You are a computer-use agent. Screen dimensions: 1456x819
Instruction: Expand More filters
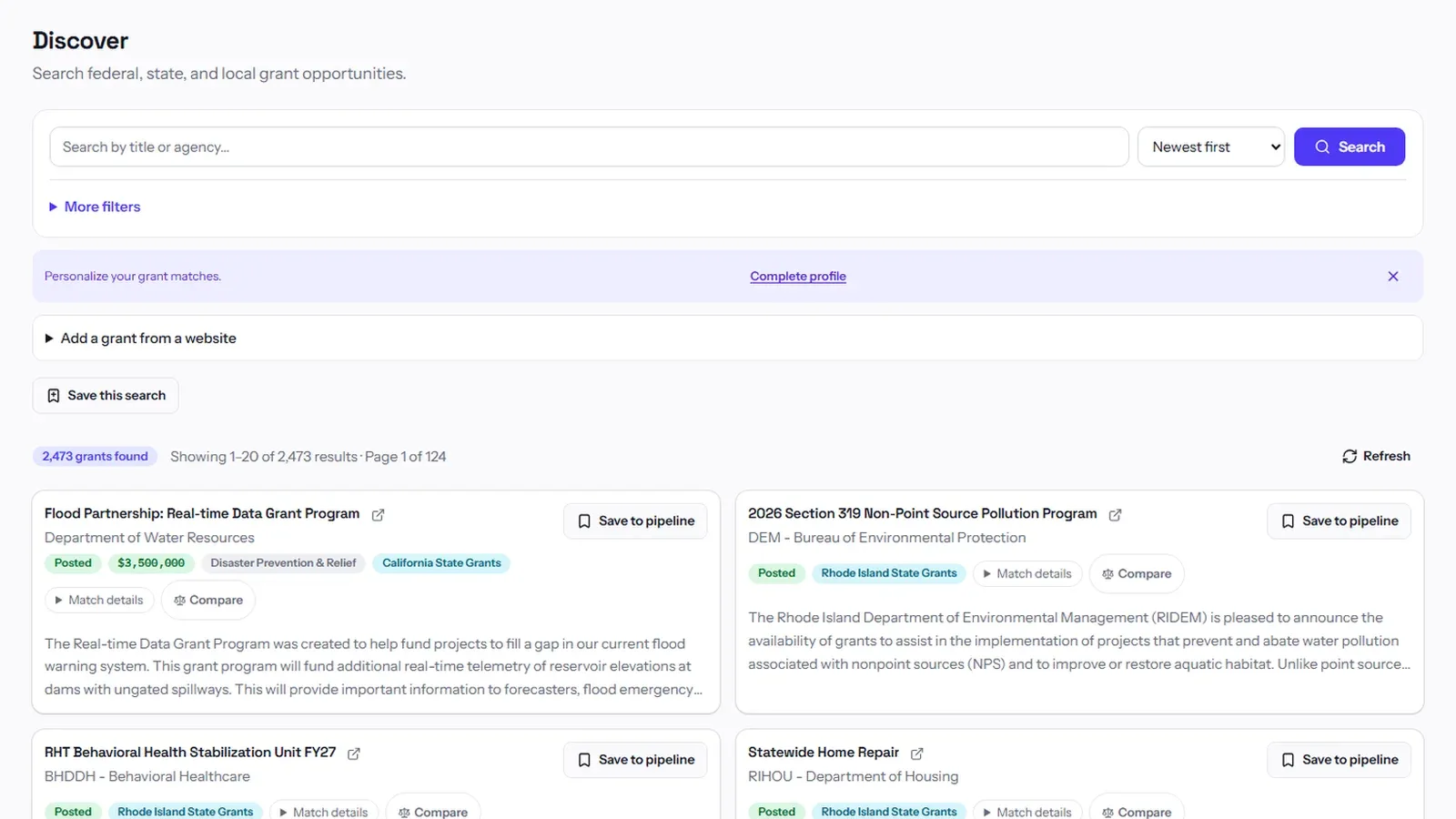pos(95,207)
